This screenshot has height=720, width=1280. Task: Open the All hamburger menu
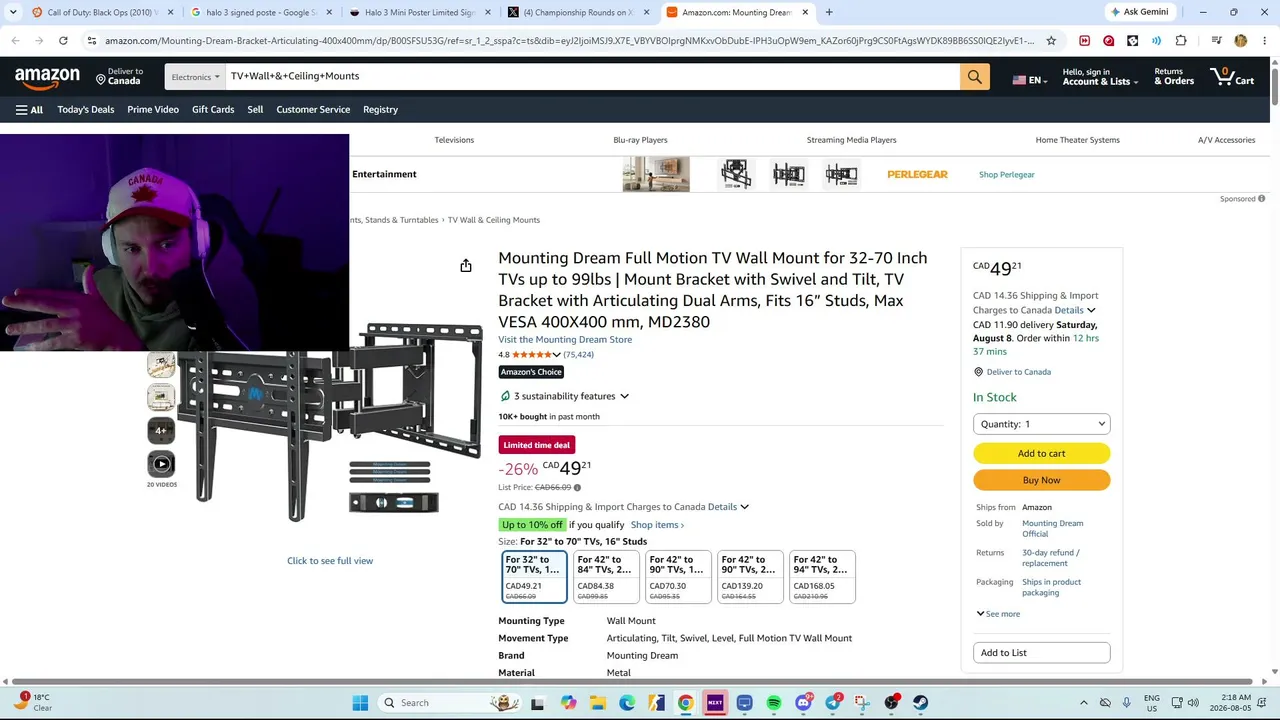coord(29,110)
